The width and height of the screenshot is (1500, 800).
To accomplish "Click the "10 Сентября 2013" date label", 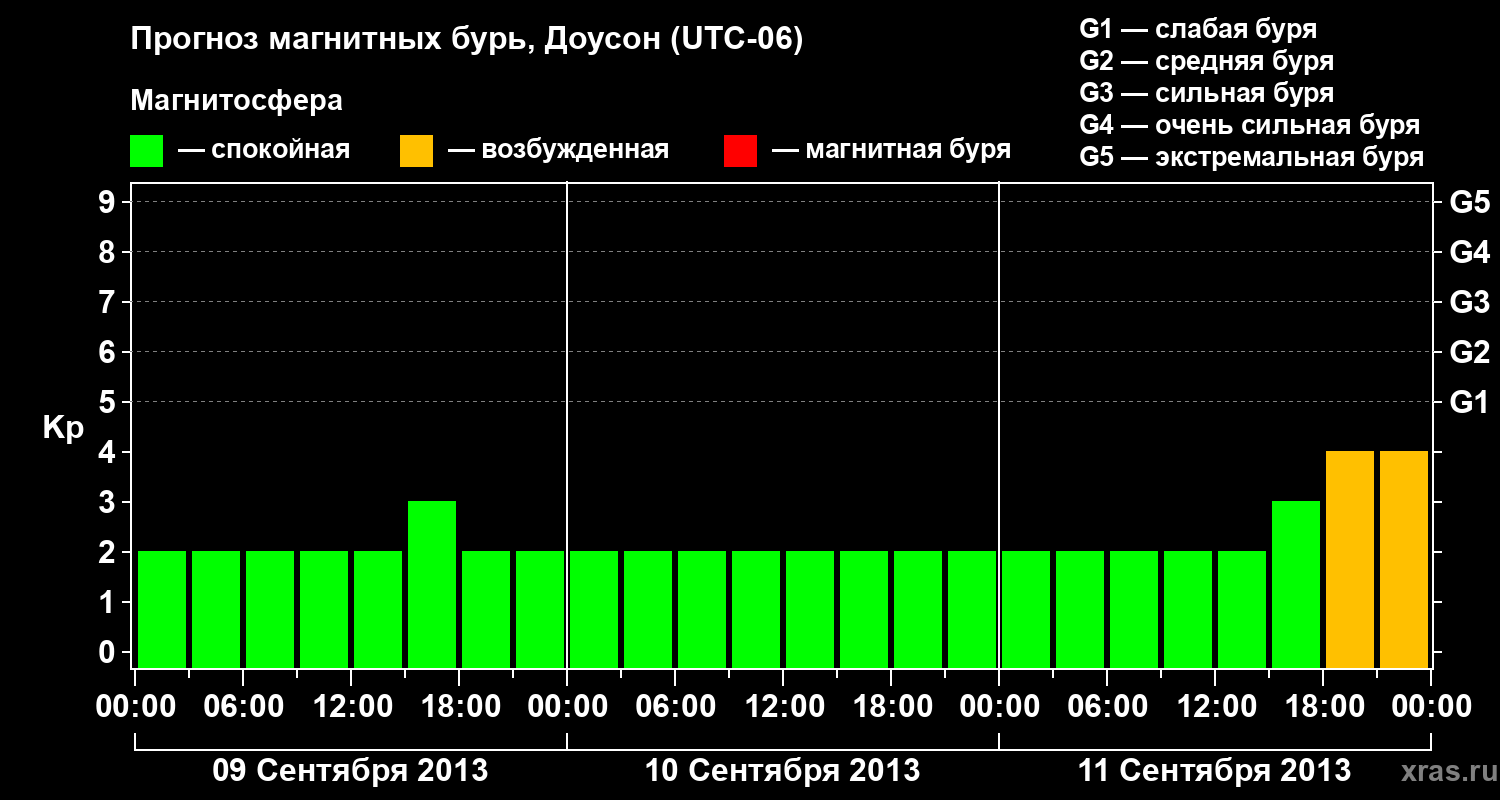I will coord(782,771).
